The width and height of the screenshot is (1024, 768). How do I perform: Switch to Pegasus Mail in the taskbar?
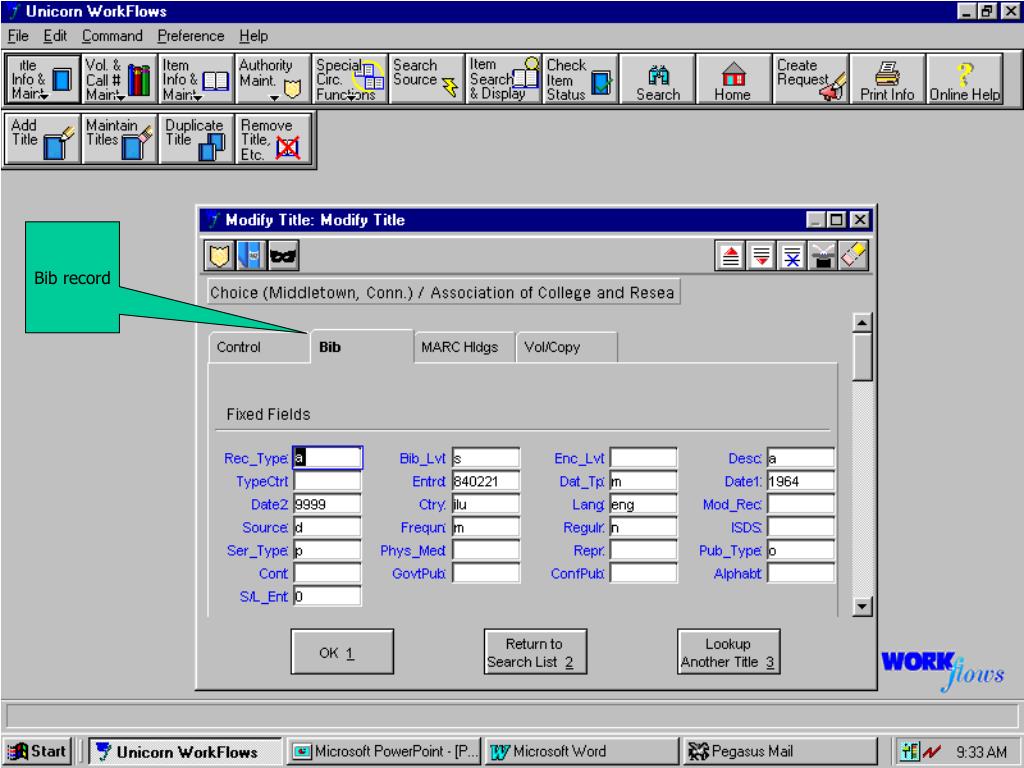[779, 752]
